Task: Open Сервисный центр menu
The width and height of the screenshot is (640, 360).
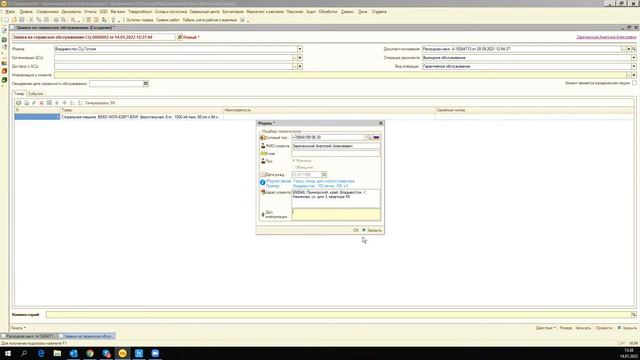Action: coord(204,12)
